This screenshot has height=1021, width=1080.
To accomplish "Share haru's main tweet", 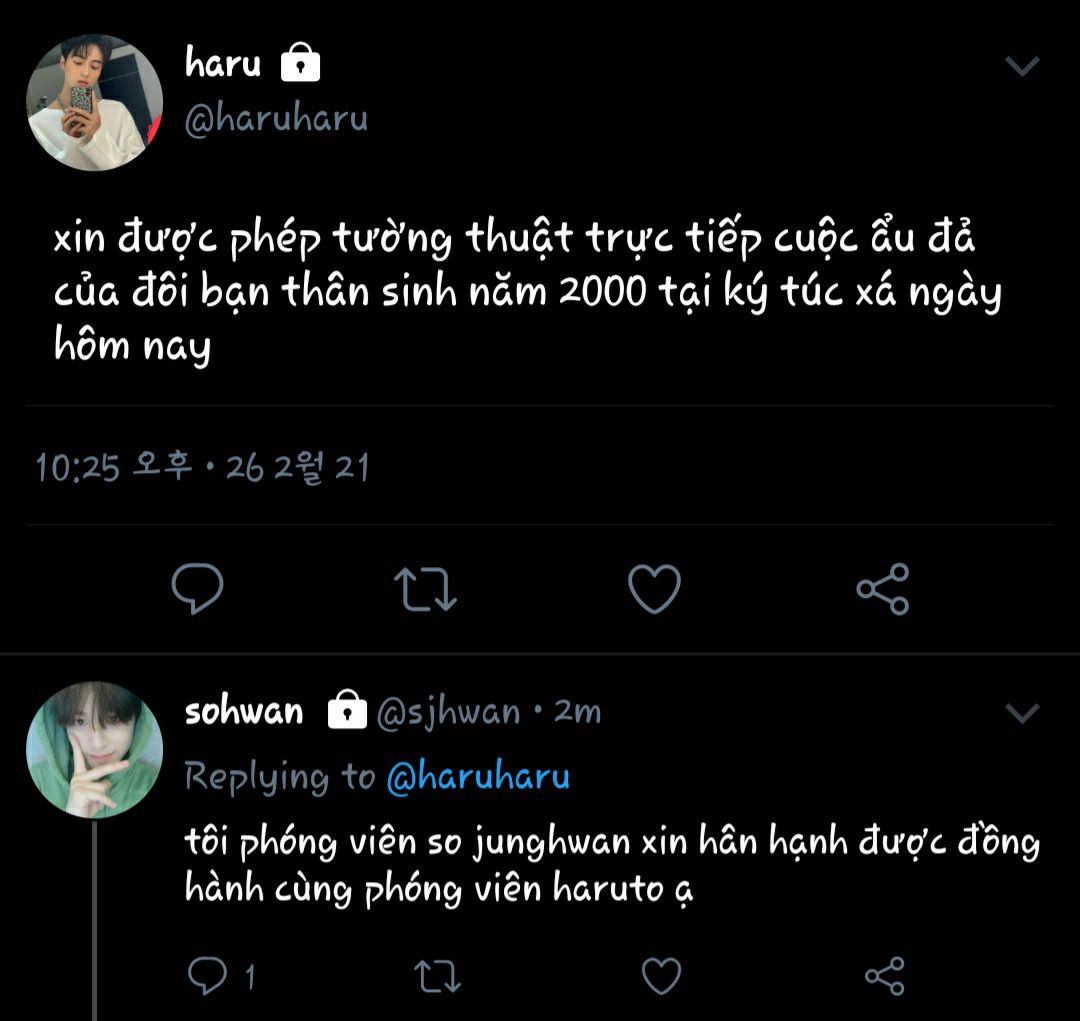I will 883,588.
